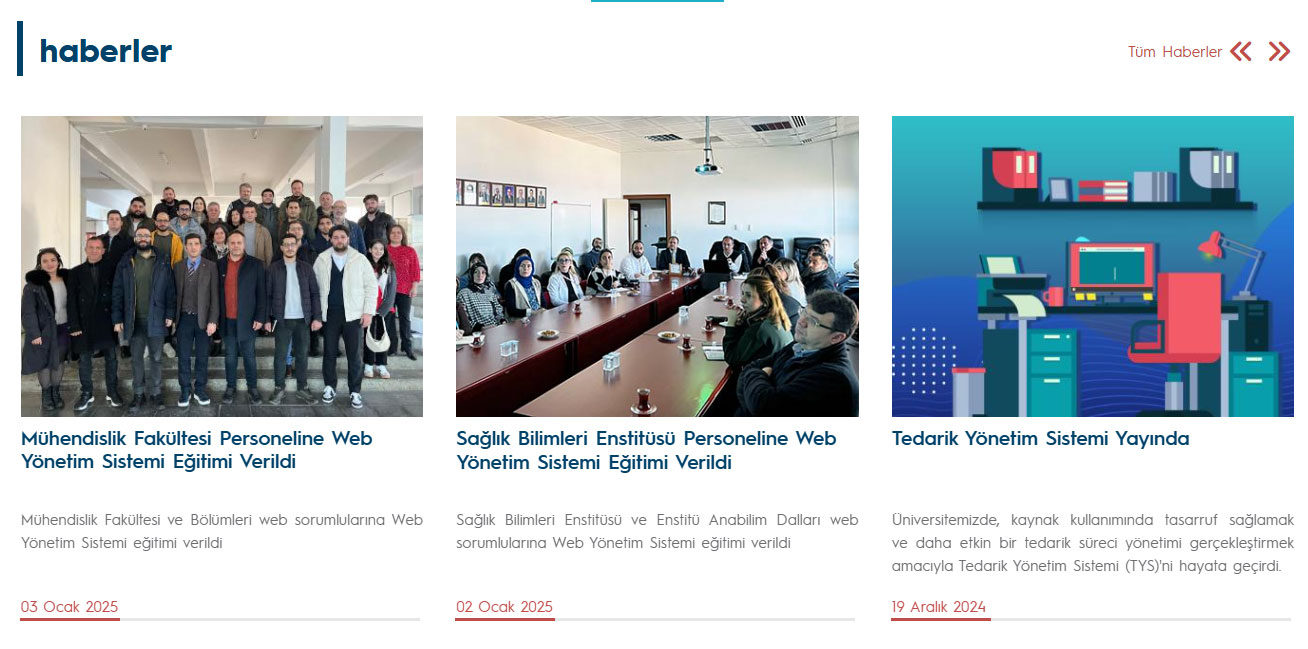
Task: Open the Sağlık Bilimleri meeting room photo
Action: pyautogui.click(x=657, y=266)
